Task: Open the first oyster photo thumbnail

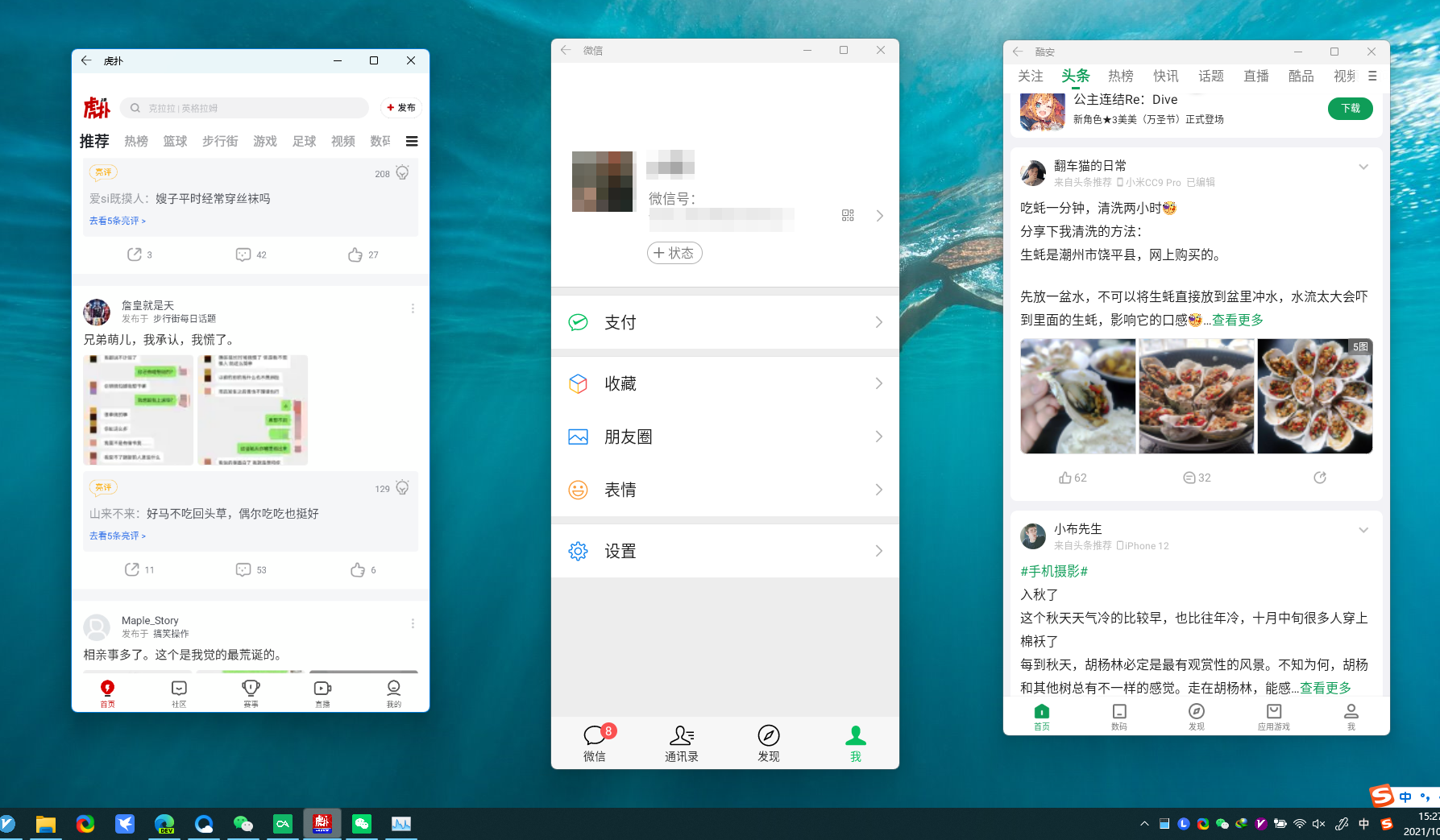Action: tap(1077, 395)
